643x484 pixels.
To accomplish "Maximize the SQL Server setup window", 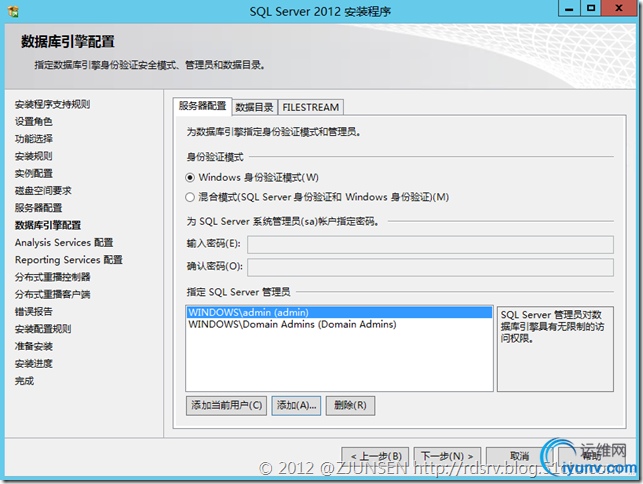I will pos(591,8).
